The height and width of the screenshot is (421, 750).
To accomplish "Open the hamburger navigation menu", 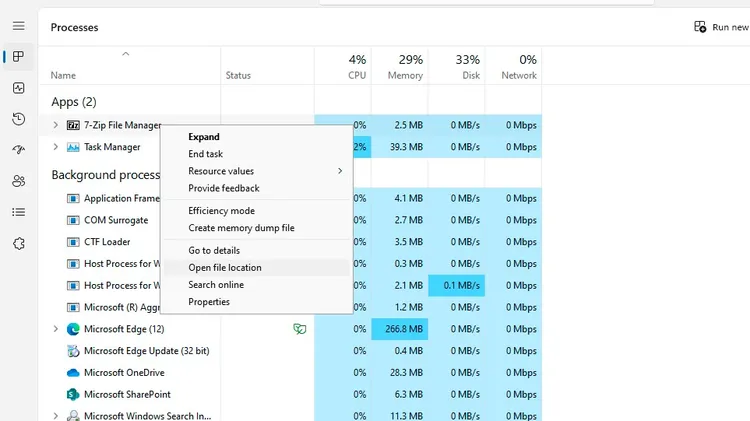I will coord(19,26).
